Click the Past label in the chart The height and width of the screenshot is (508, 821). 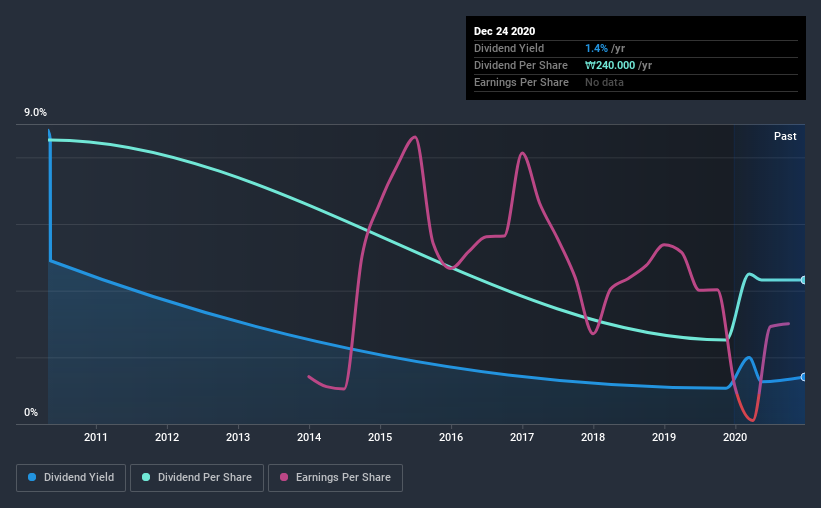pyautogui.click(x=785, y=136)
